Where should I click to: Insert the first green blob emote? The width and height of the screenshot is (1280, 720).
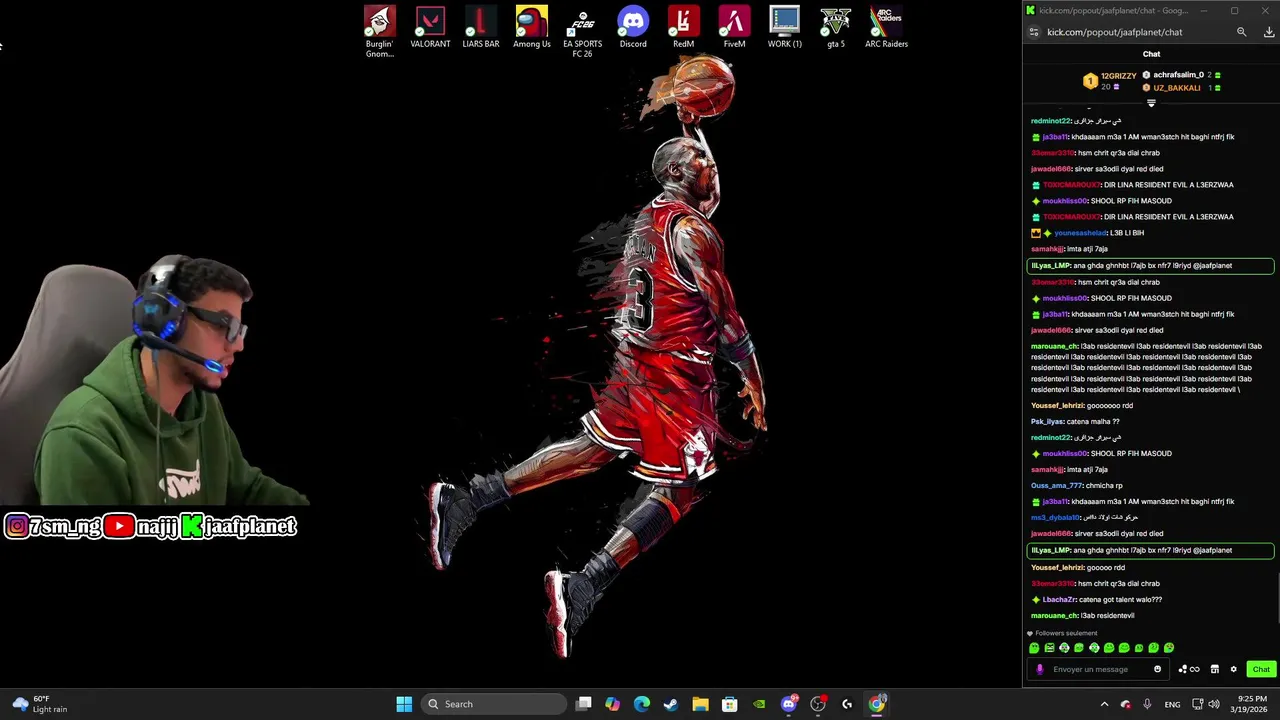pos(1034,648)
